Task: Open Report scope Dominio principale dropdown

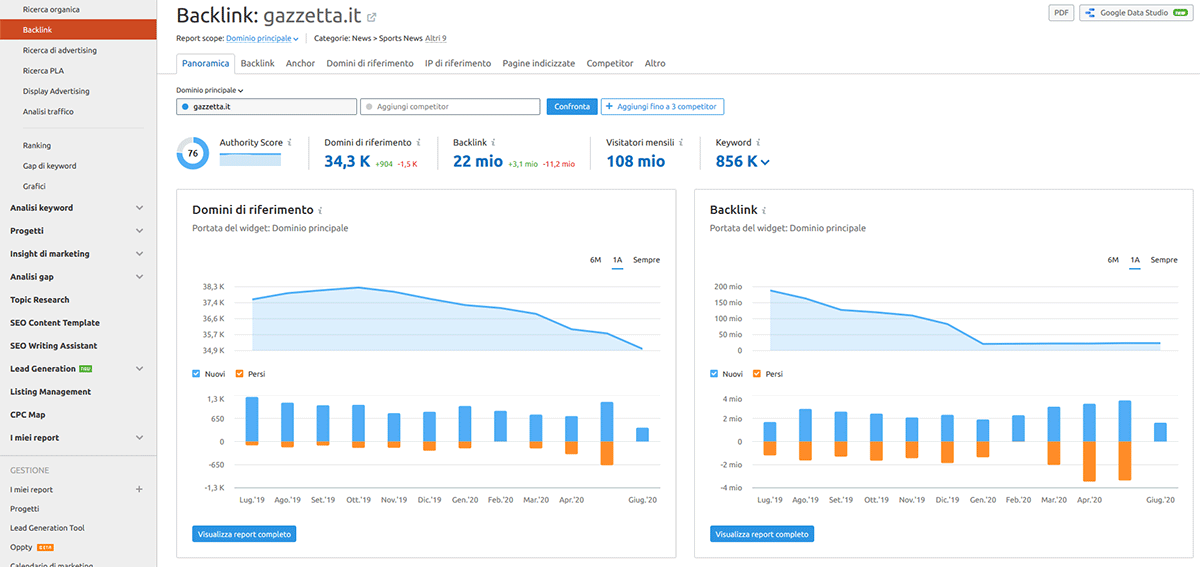Action: coord(263,38)
